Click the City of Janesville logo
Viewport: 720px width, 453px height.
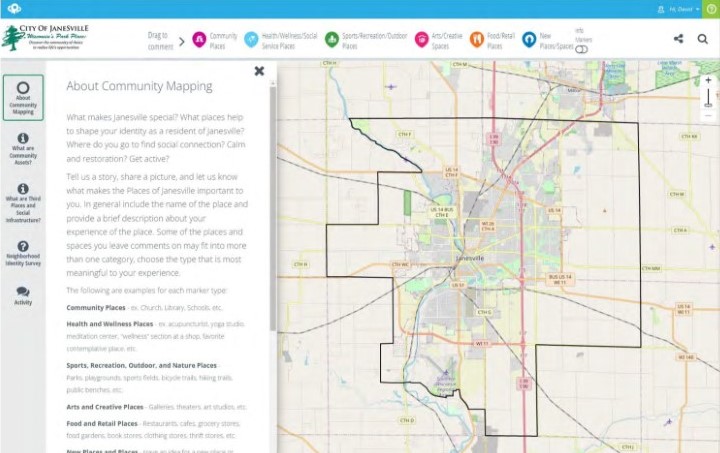[45, 38]
